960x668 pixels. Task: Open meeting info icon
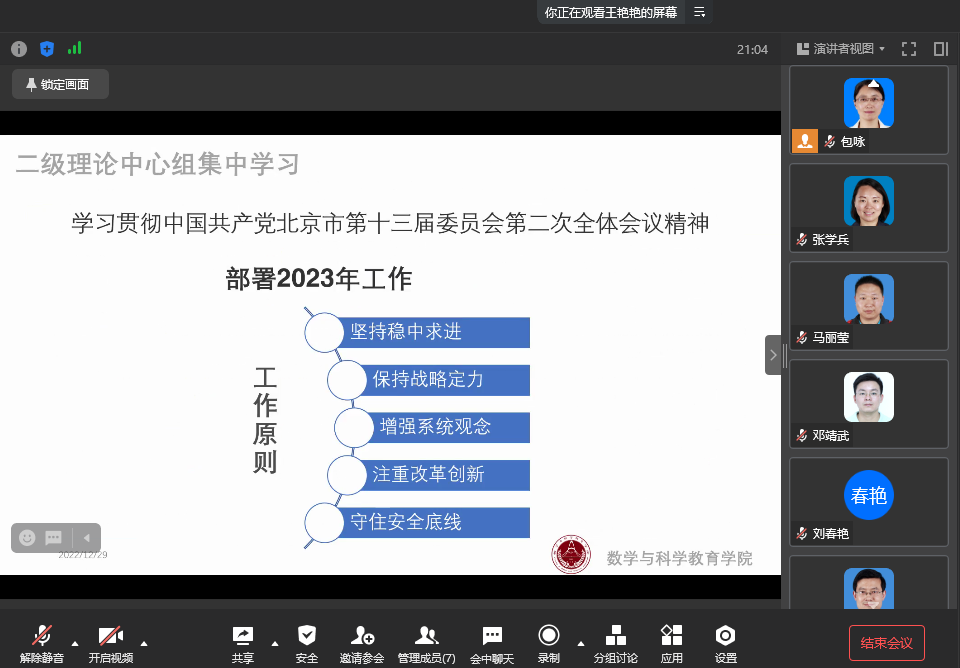[19, 49]
